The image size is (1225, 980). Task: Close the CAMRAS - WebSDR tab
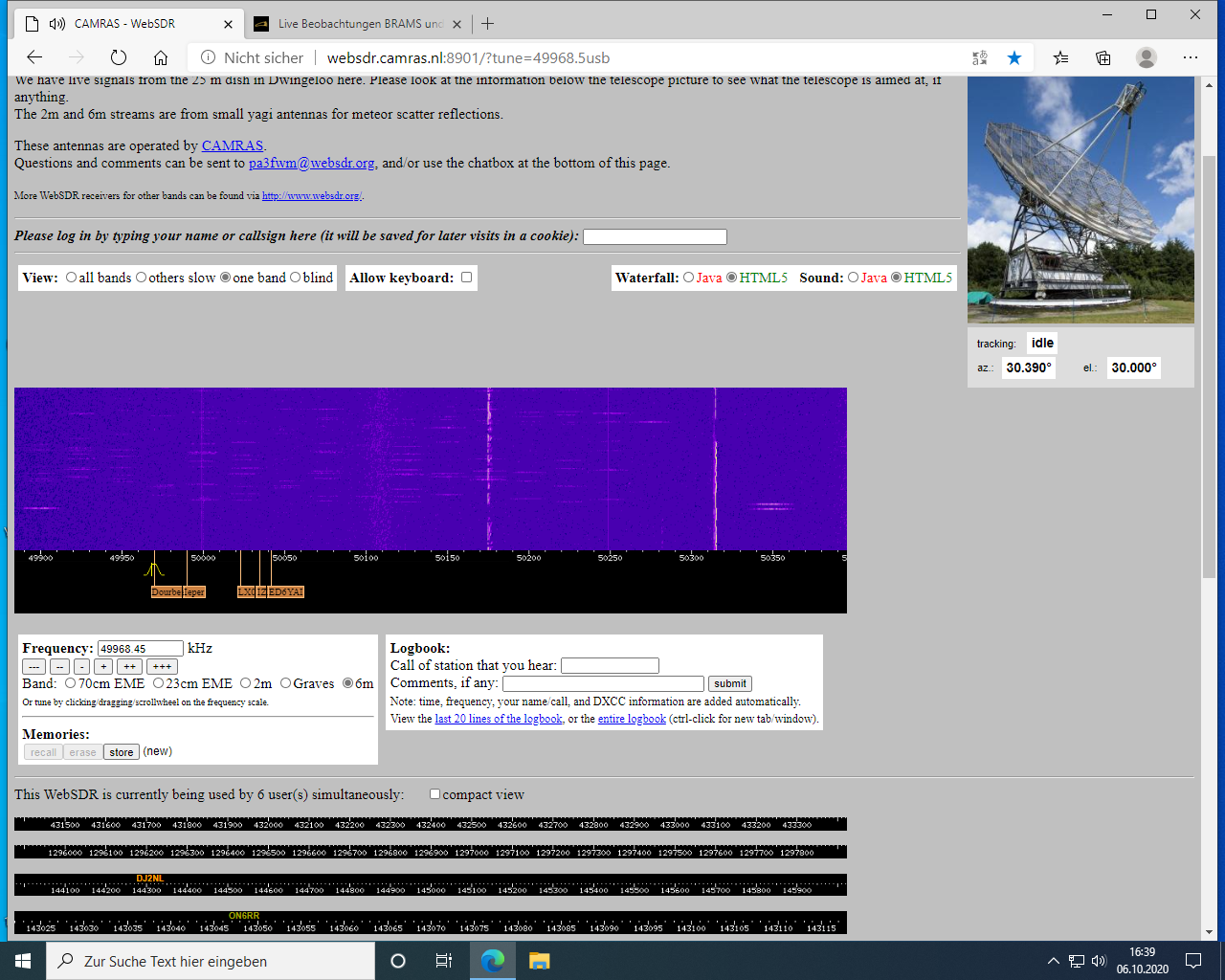228,24
